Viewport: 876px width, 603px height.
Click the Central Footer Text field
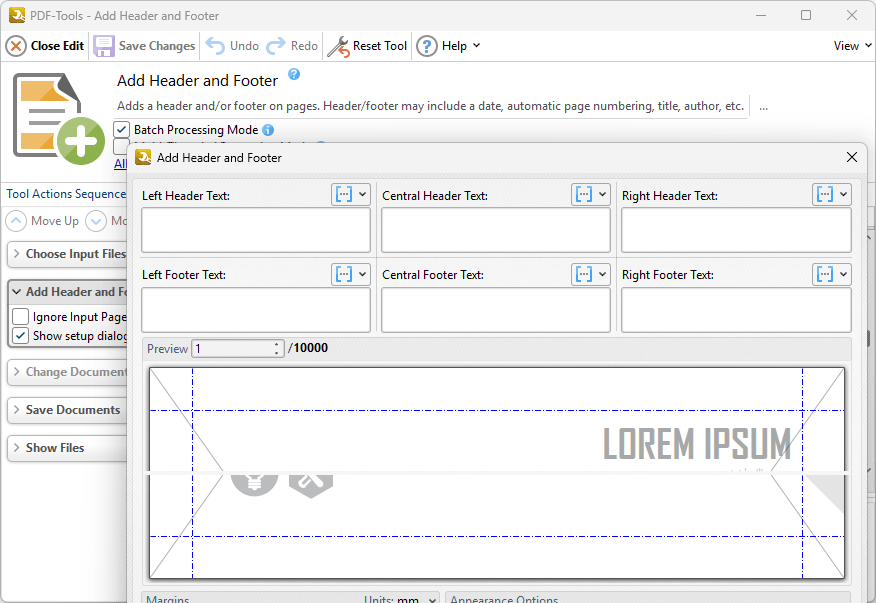(495, 310)
